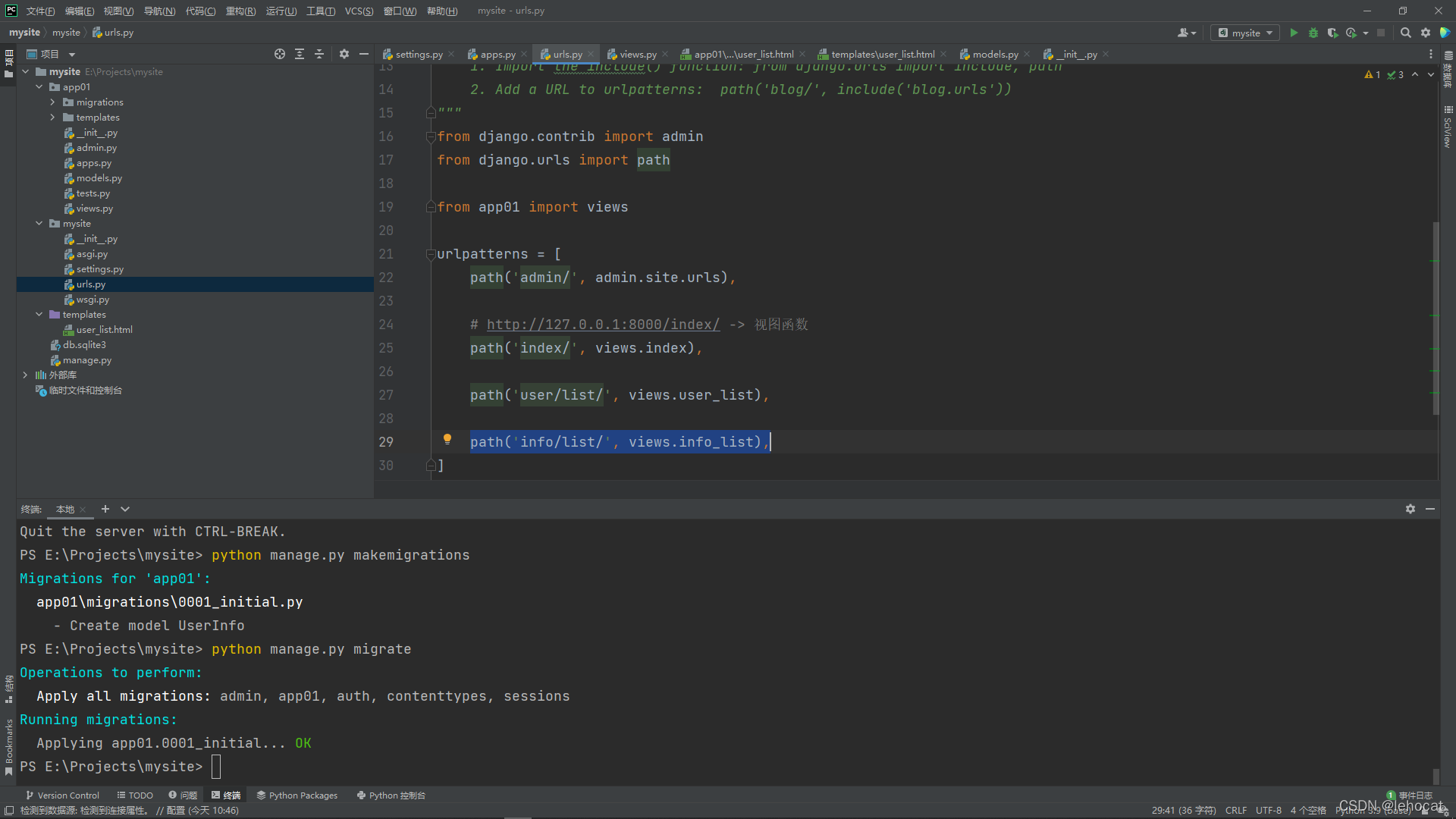Toggle the TODO tool window
Screen dimensions: 1456x819
135,795
